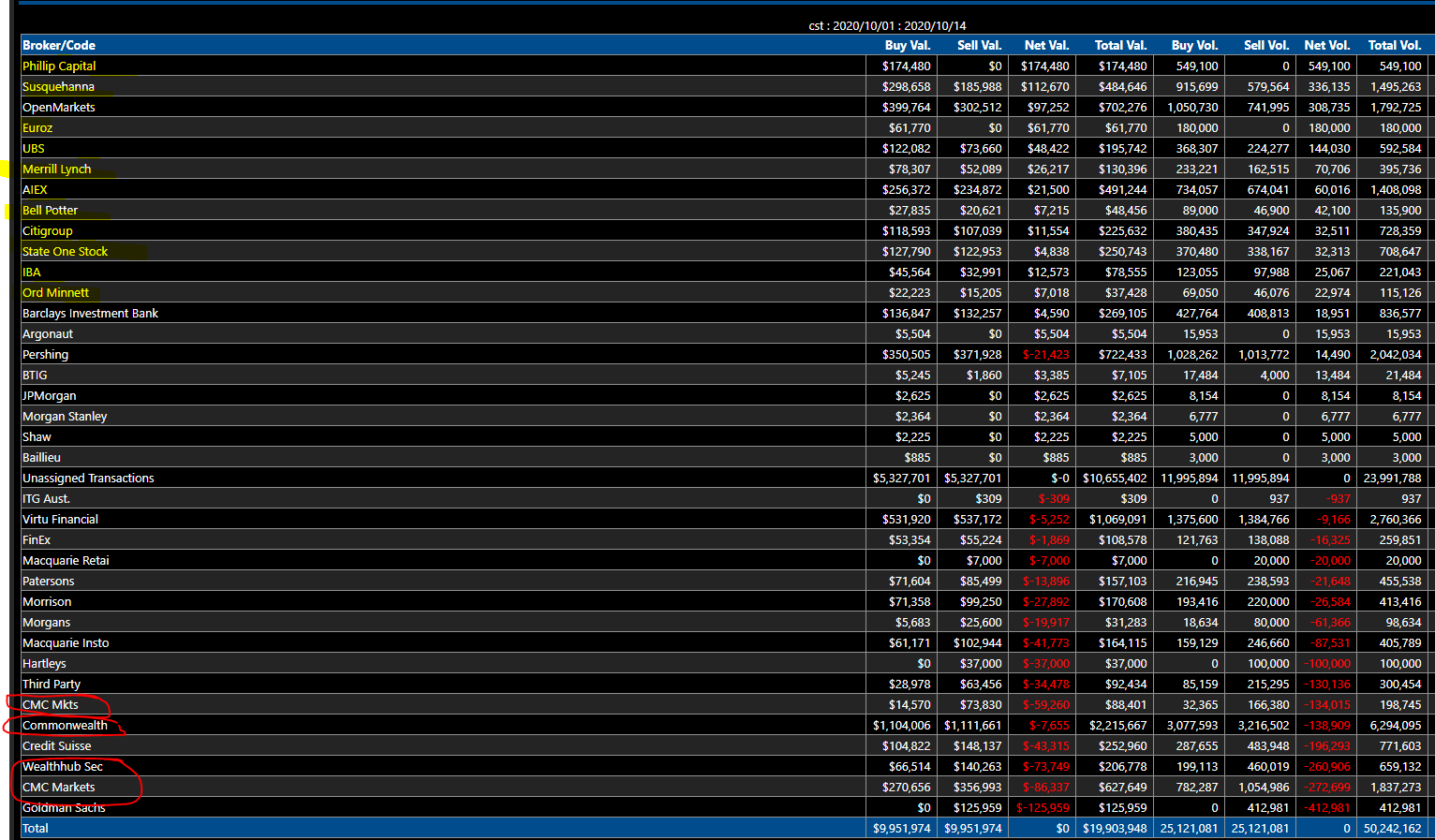Select the UBS broker row

727,148
